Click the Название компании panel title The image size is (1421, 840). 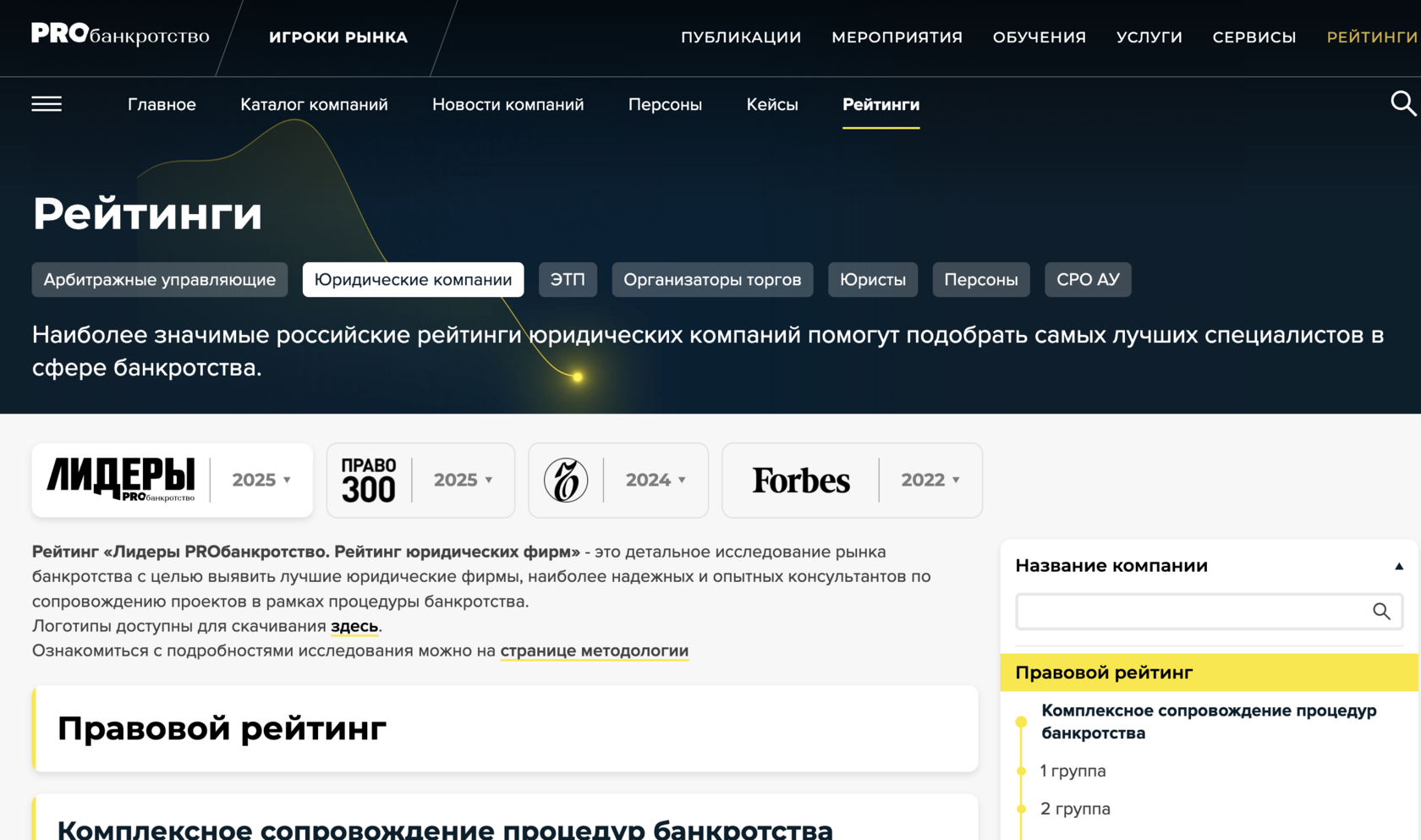(1111, 566)
